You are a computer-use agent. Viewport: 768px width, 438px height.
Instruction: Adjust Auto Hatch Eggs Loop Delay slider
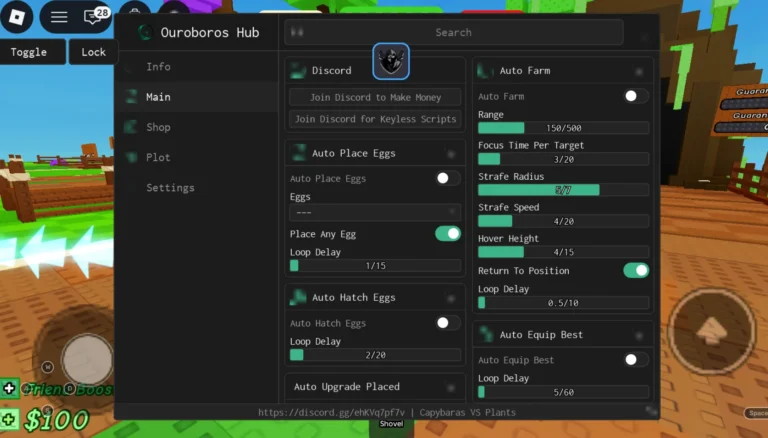(375, 355)
